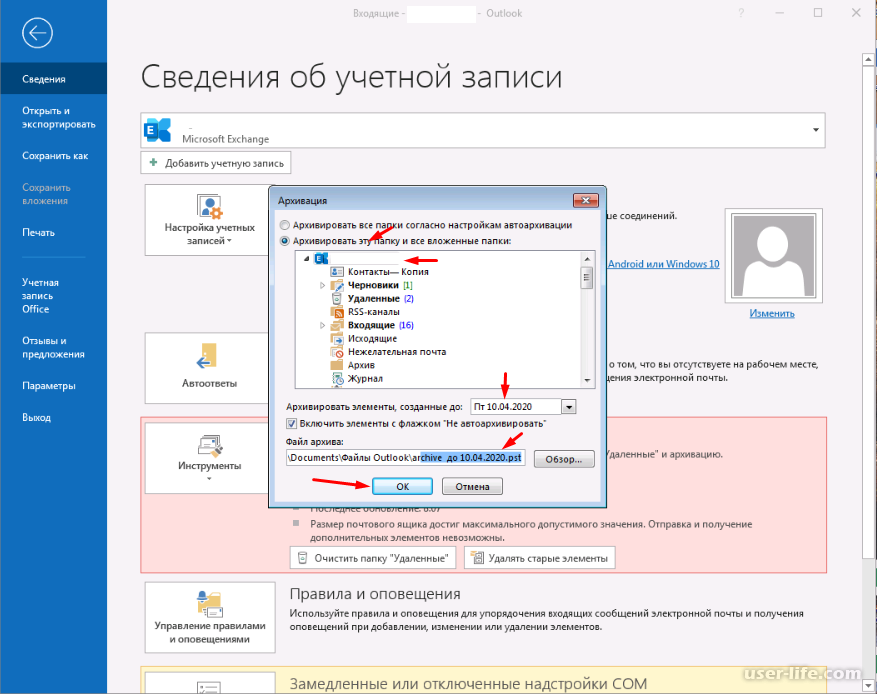Select the Журнал journal icon

coord(337,379)
